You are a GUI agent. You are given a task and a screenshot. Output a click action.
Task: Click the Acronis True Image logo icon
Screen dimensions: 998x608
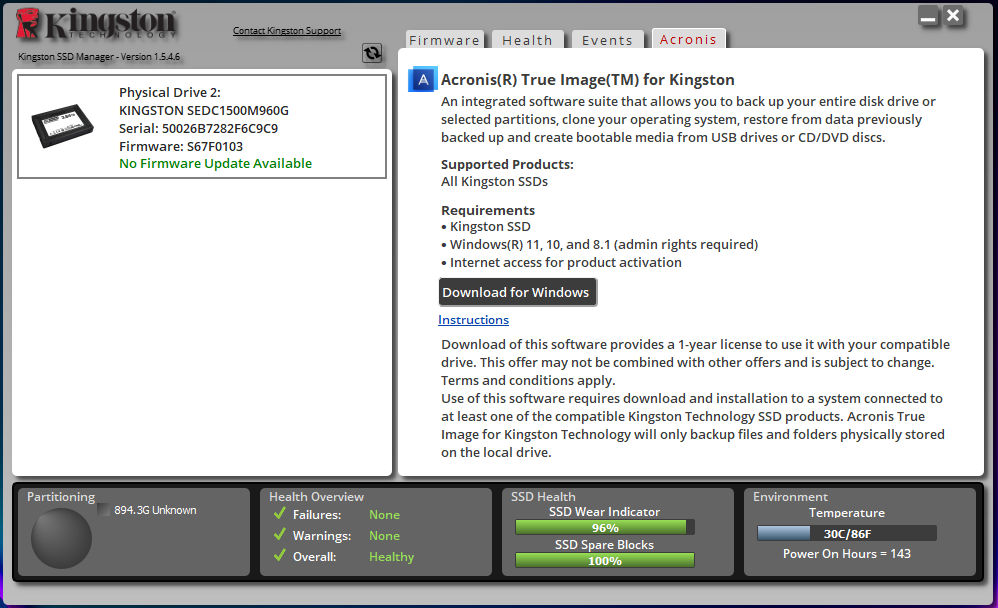pyautogui.click(x=423, y=80)
